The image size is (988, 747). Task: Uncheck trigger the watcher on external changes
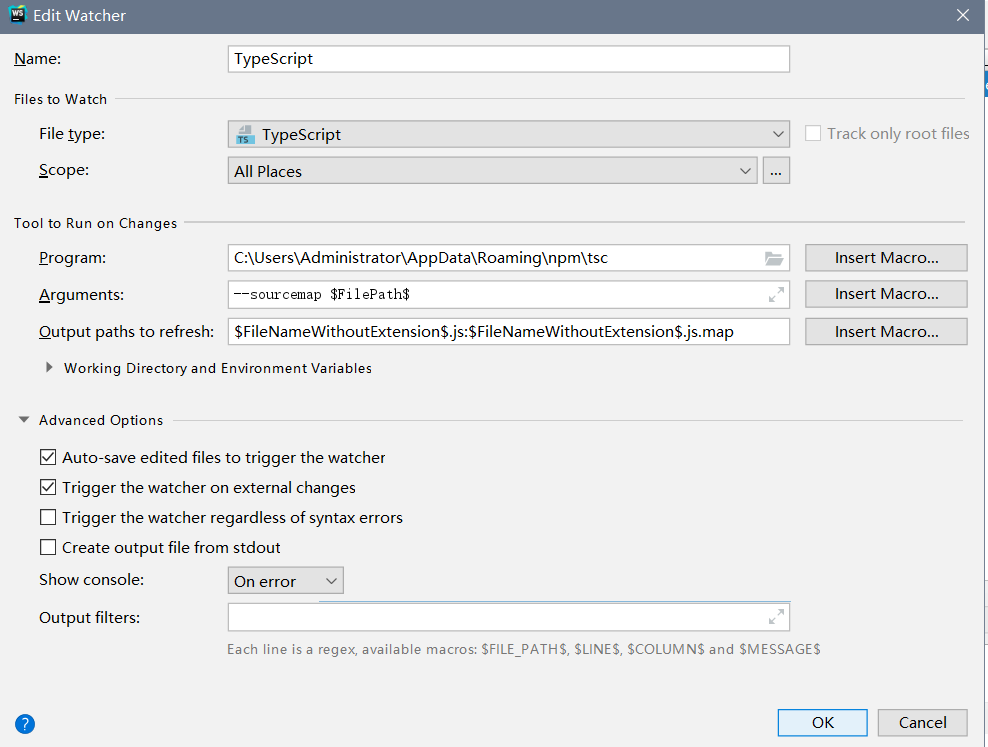[47, 488]
